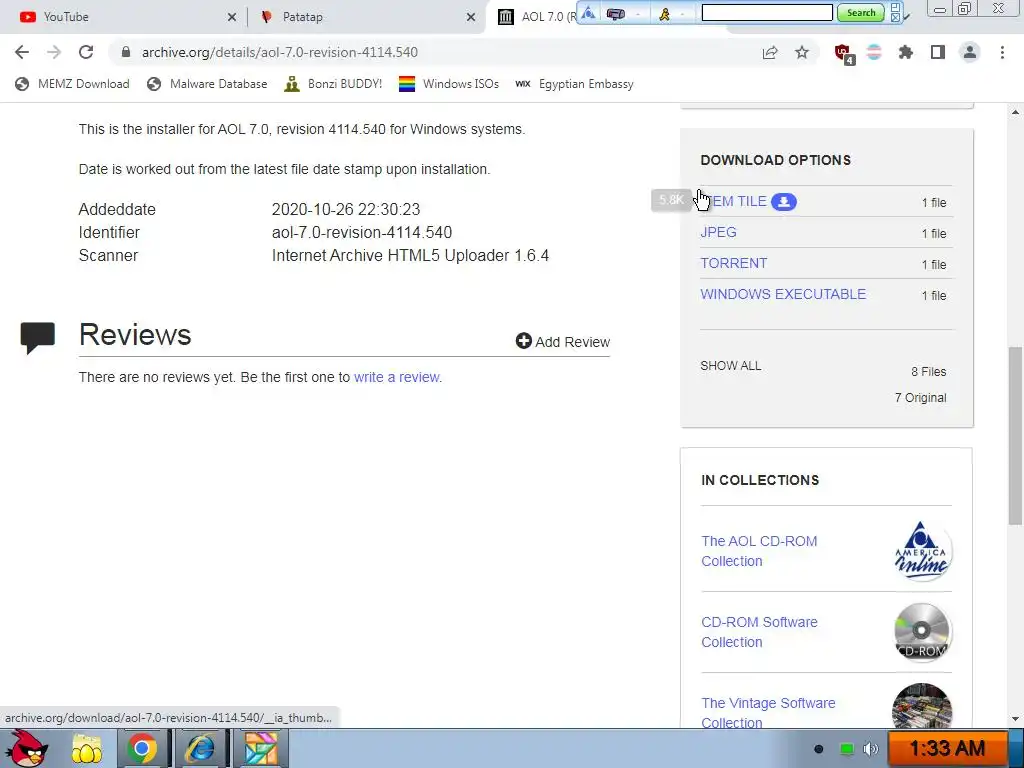The height and width of the screenshot is (768, 1024).
Task: Open the dropdown beside the running man
Action: (x=682, y=13)
